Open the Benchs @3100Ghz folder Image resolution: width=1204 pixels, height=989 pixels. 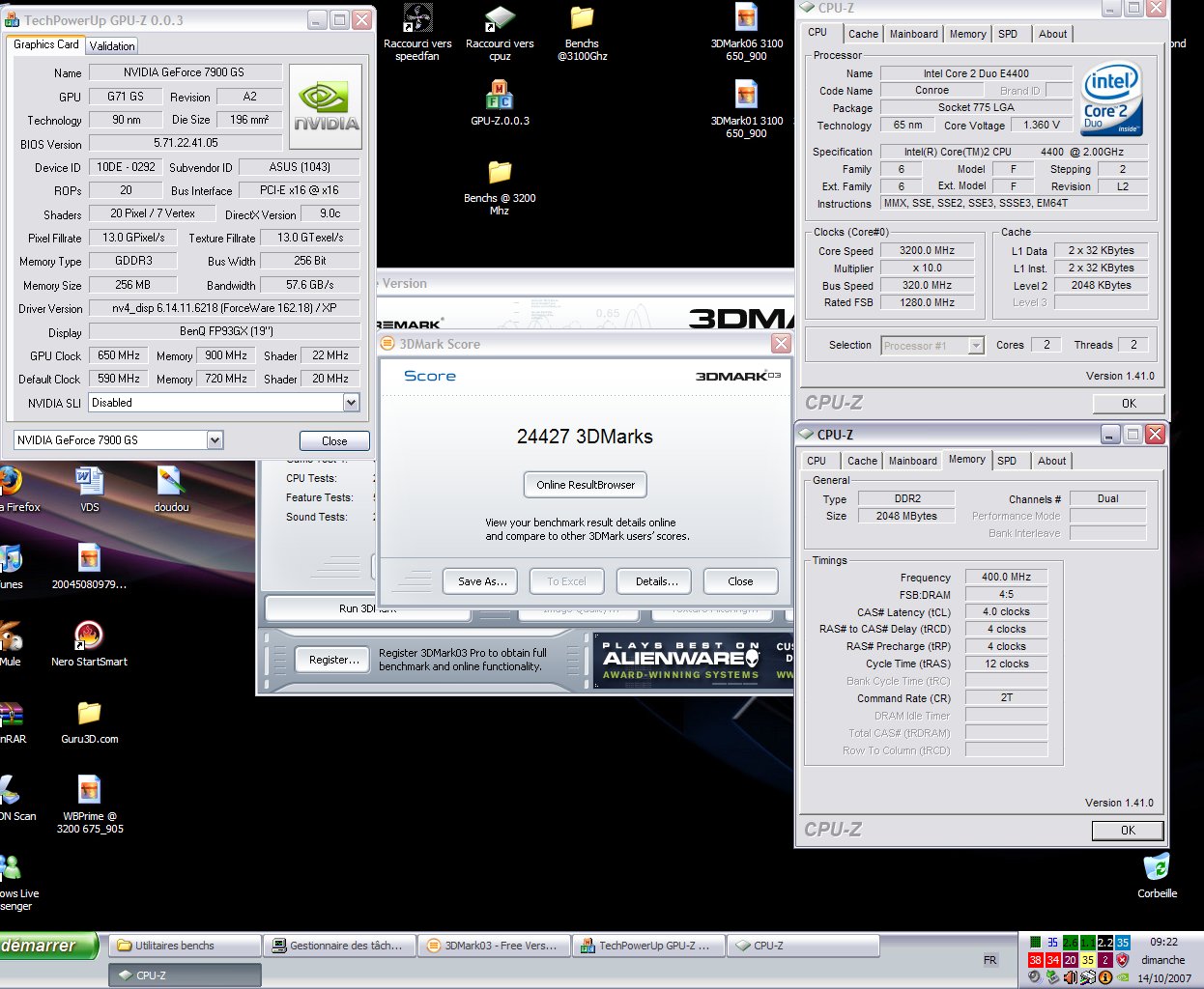[582, 19]
